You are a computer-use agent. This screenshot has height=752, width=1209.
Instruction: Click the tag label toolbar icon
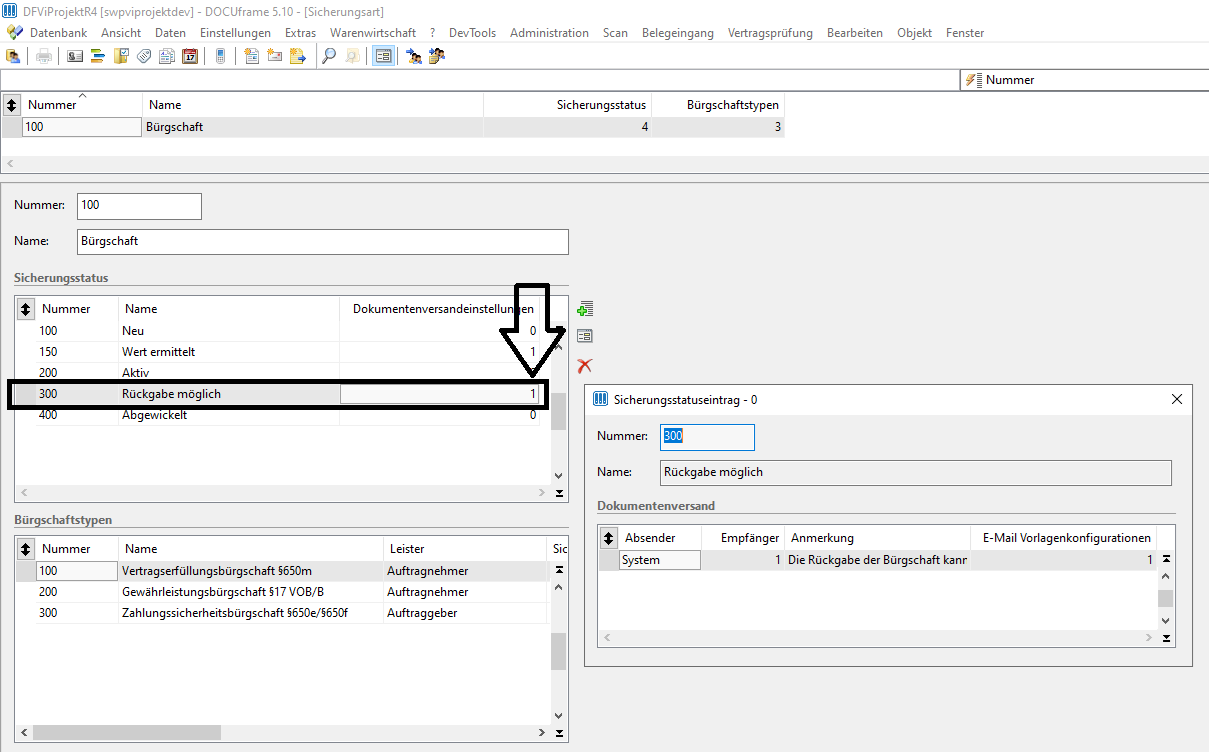144,56
